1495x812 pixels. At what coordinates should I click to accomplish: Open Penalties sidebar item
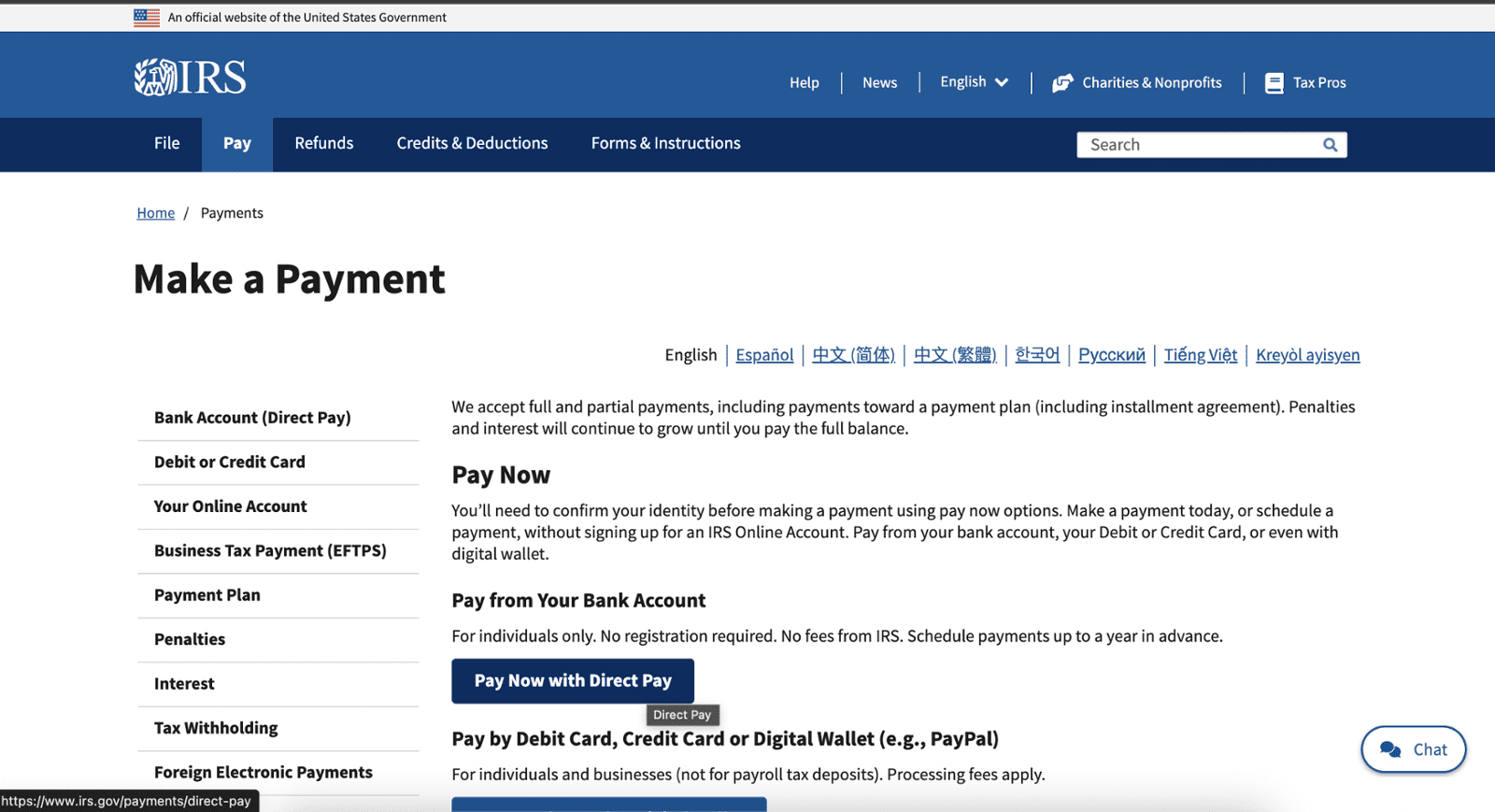[x=278, y=640]
